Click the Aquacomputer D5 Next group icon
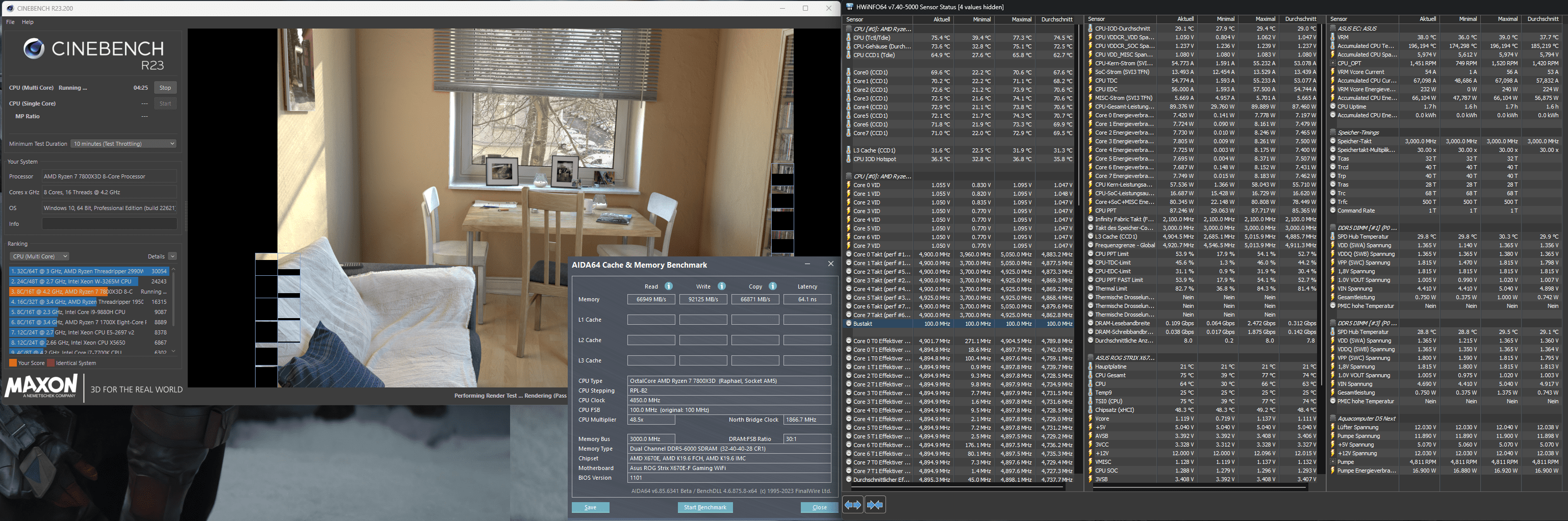 1333,419
